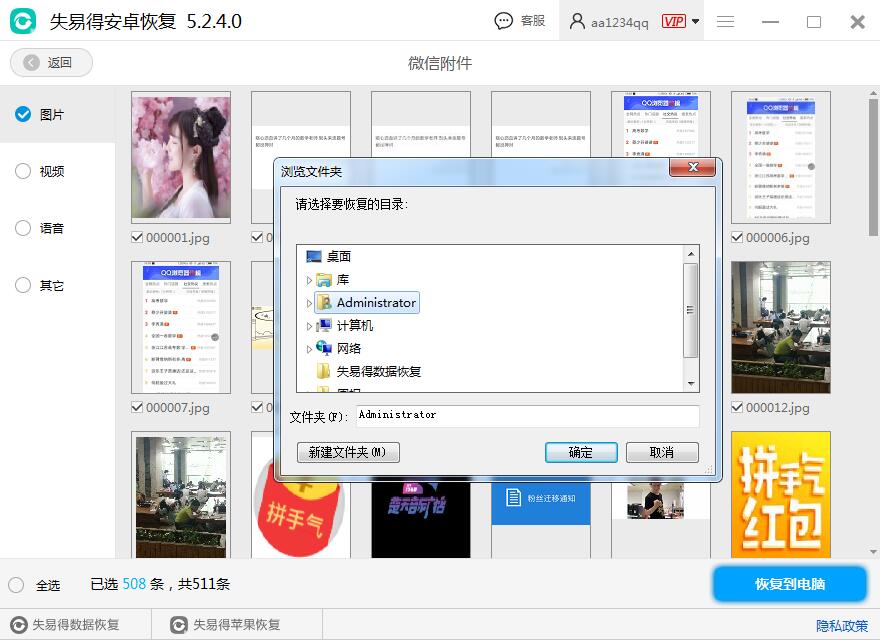Click the 返回 back arrow icon
Image resolution: width=880 pixels, height=640 pixels.
[30, 62]
